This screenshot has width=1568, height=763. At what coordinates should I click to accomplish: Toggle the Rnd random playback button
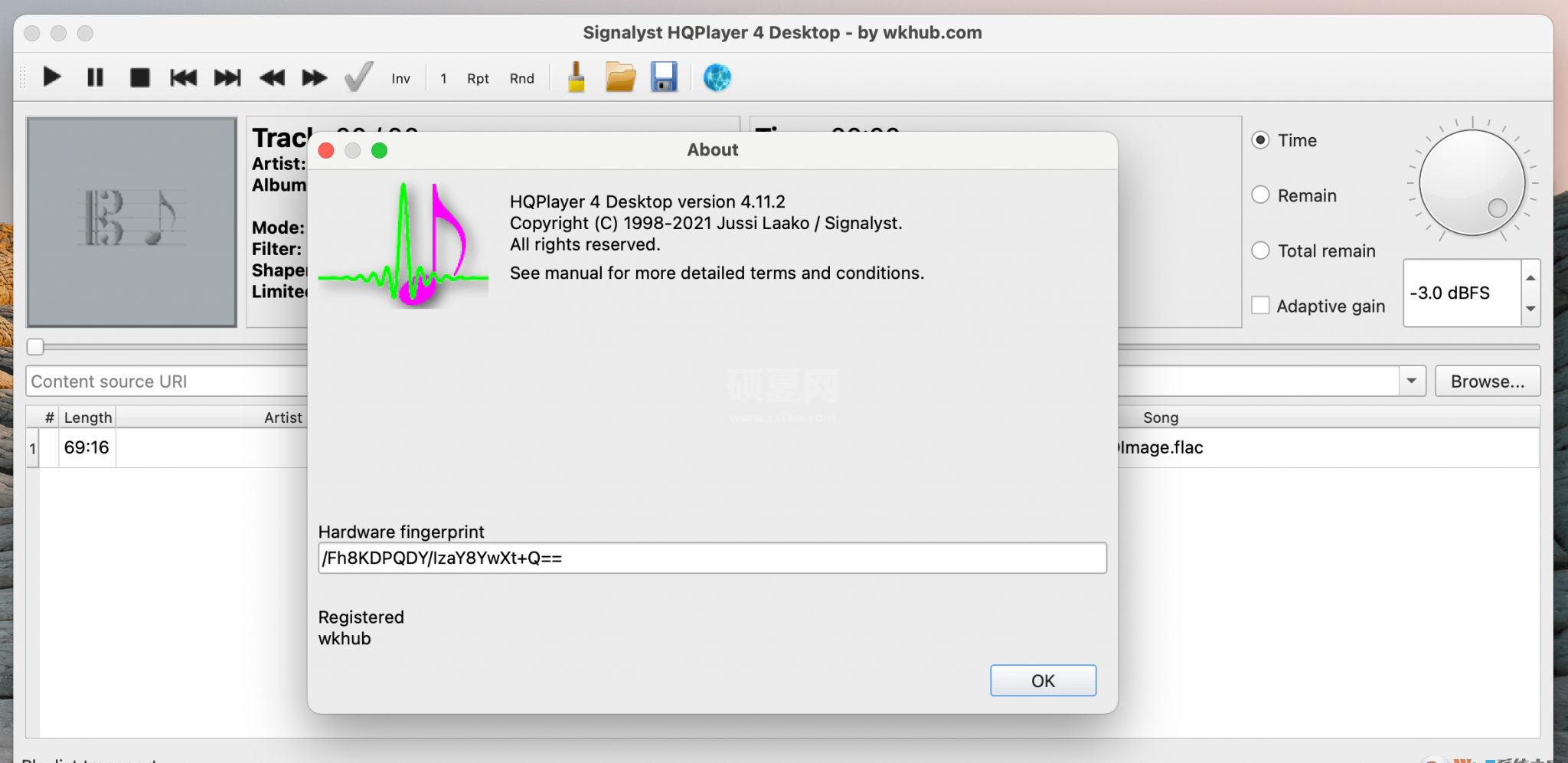pyautogui.click(x=522, y=78)
